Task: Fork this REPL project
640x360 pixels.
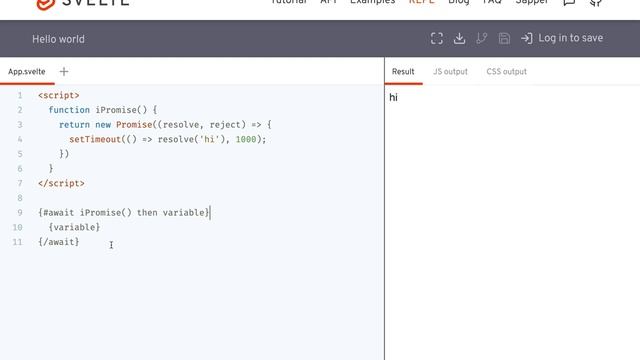Action: tap(482, 38)
